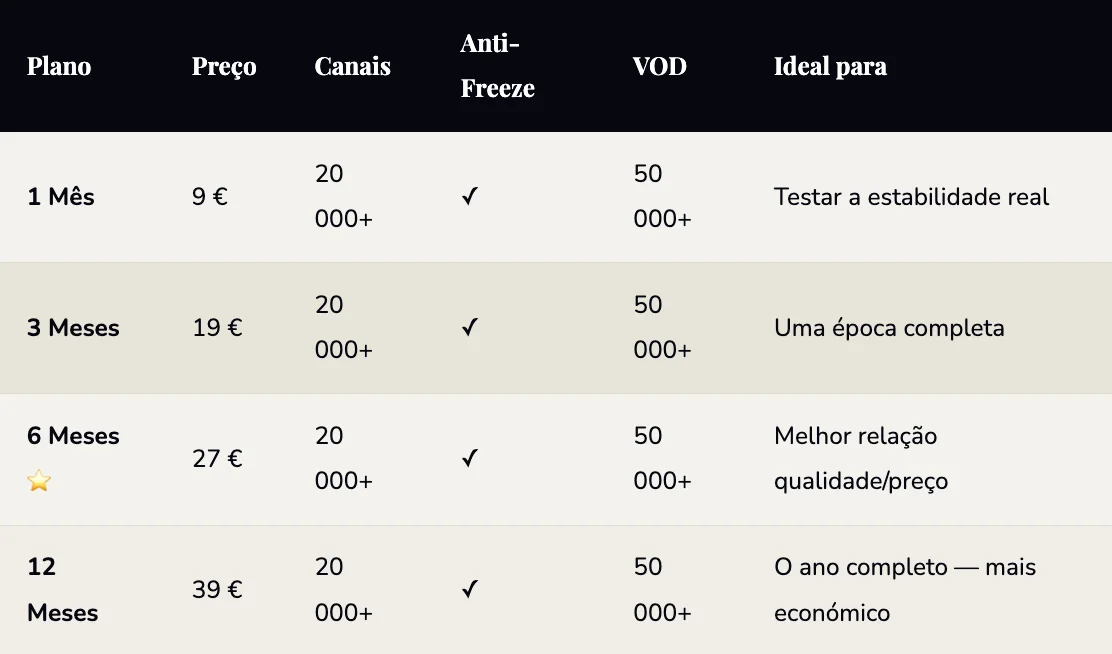Click the Anti-Freeze checkmark for 12 Meses
Image resolution: width=1112 pixels, height=654 pixels.
(x=470, y=590)
